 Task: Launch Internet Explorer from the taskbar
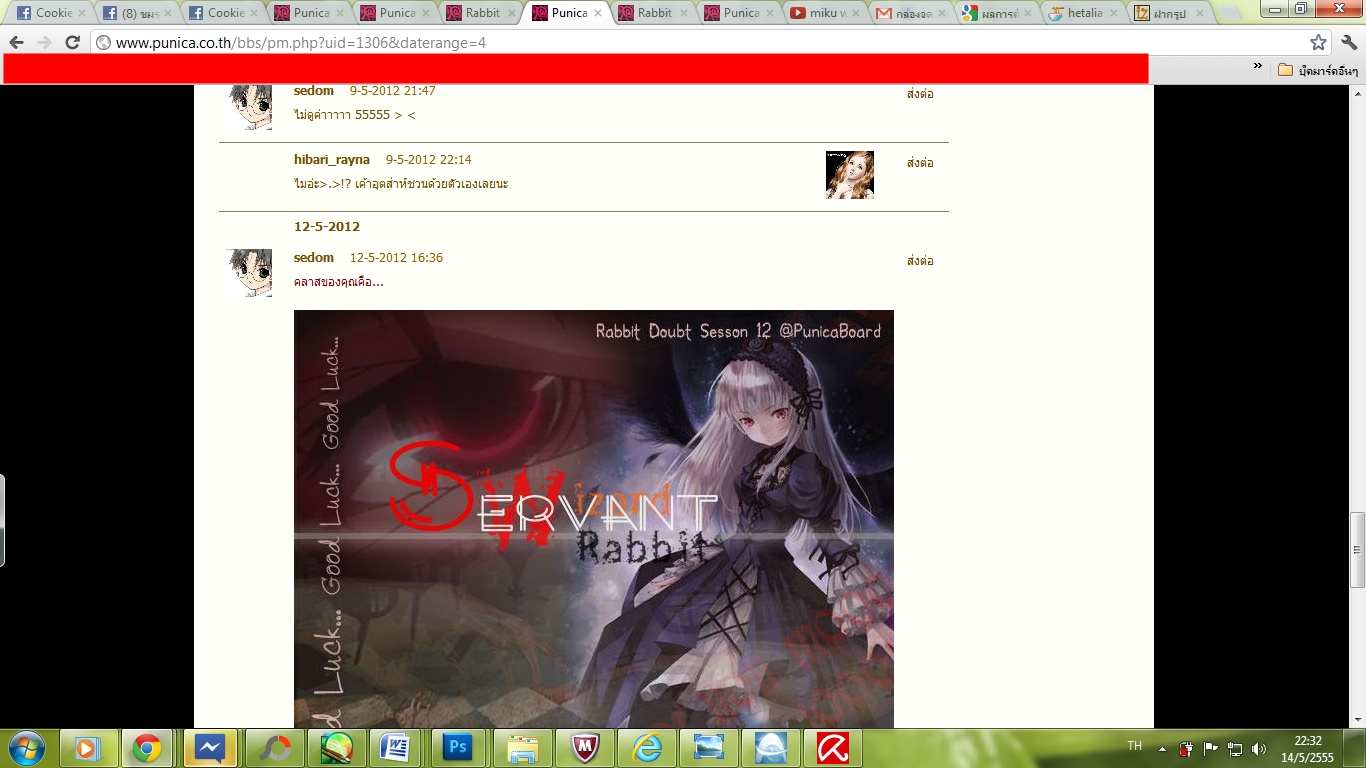(x=647, y=748)
